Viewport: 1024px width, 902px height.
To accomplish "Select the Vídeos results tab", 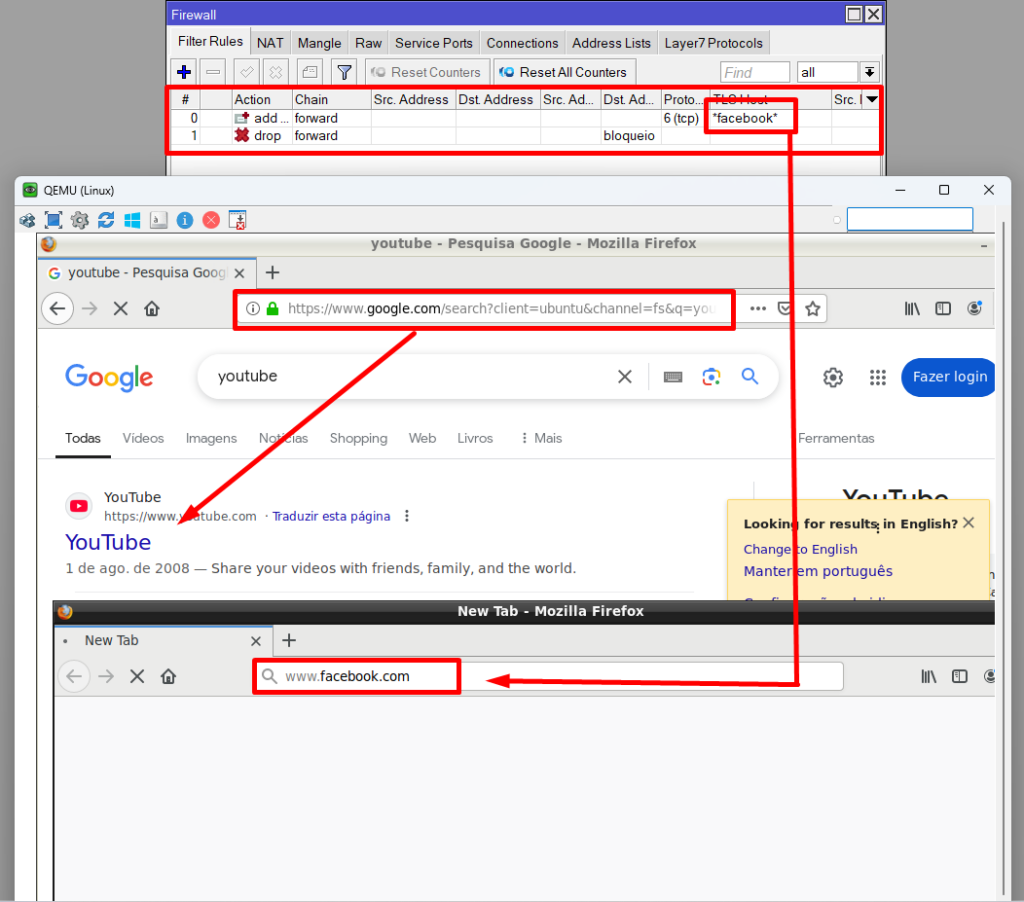I will pyautogui.click(x=143, y=438).
